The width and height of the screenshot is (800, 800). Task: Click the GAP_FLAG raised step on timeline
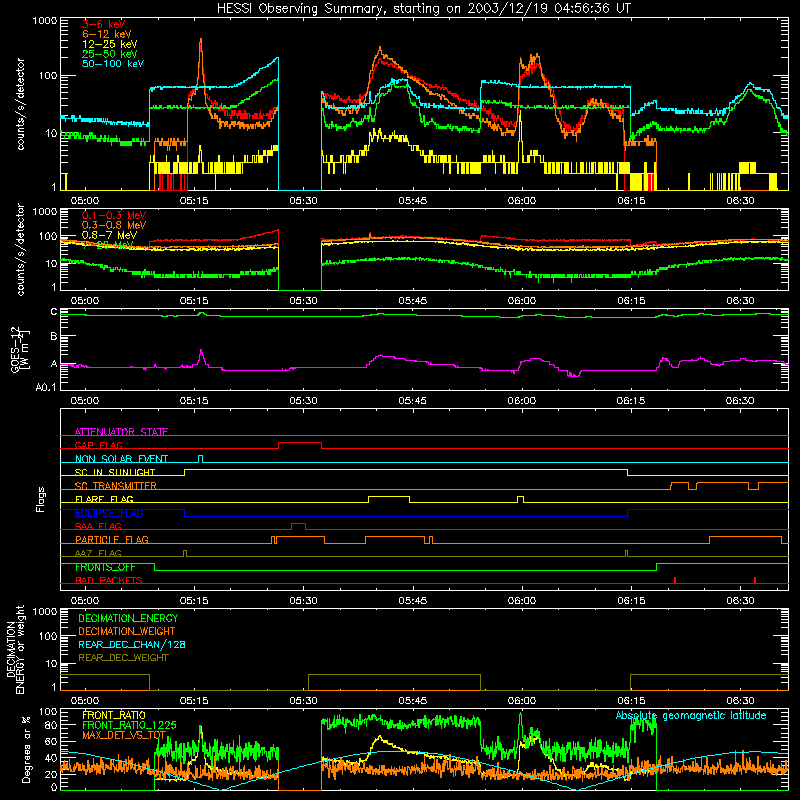(x=300, y=443)
